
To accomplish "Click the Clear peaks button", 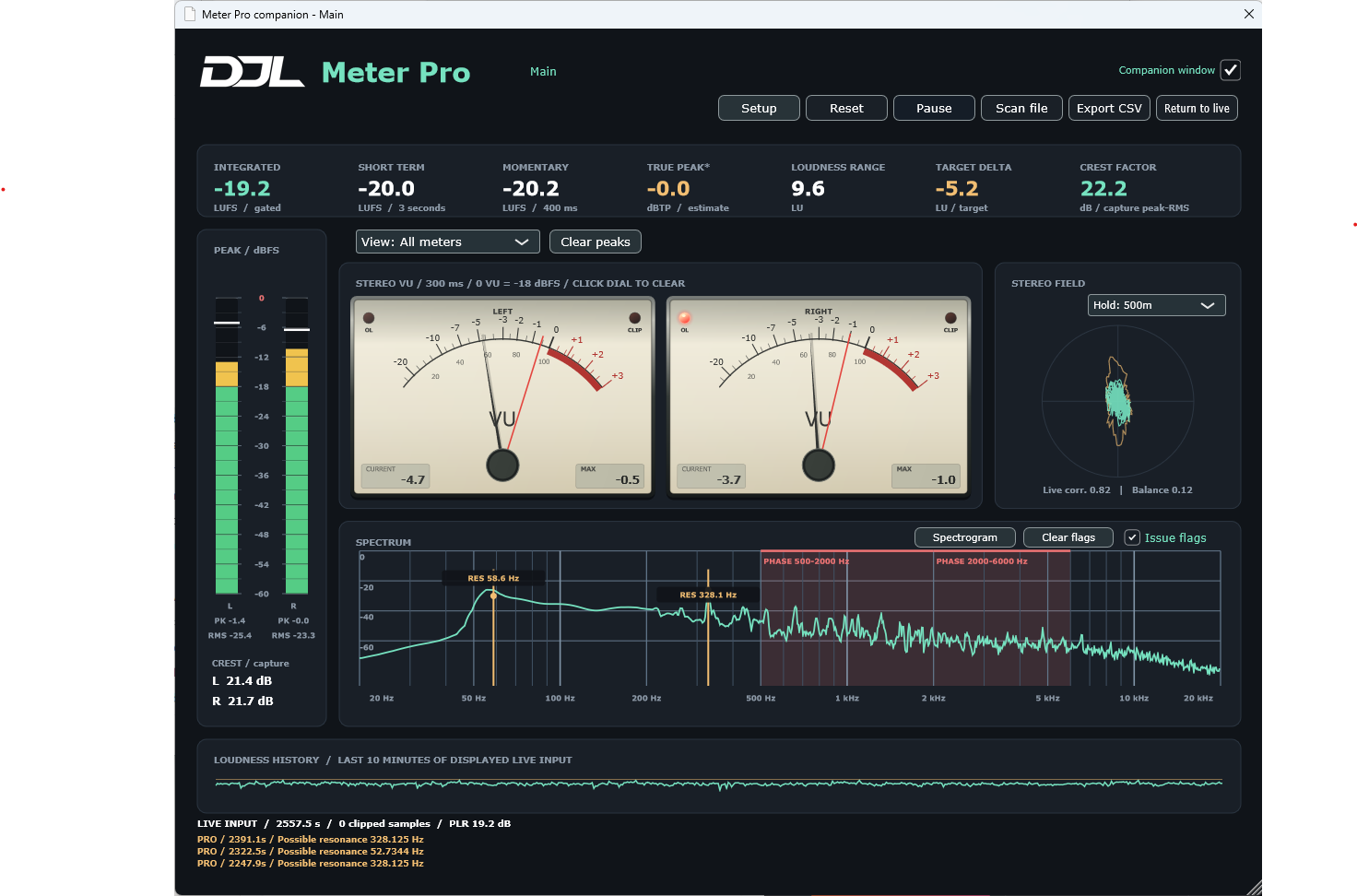I will [596, 242].
